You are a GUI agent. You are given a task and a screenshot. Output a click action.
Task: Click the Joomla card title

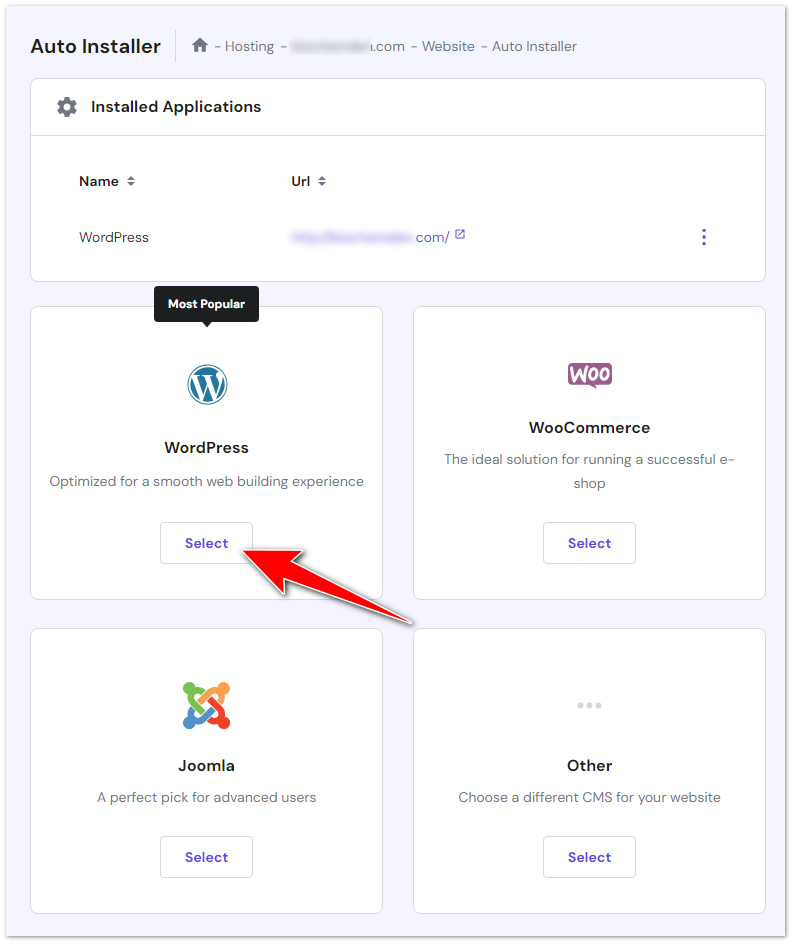pos(207,766)
